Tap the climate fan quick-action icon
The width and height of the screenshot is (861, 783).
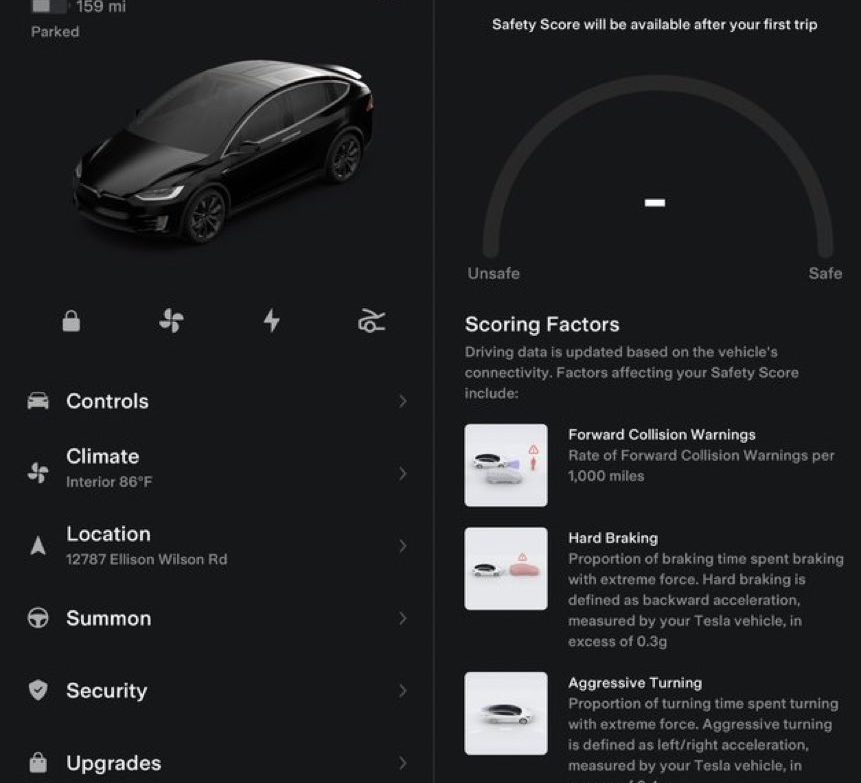pos(171,321)
